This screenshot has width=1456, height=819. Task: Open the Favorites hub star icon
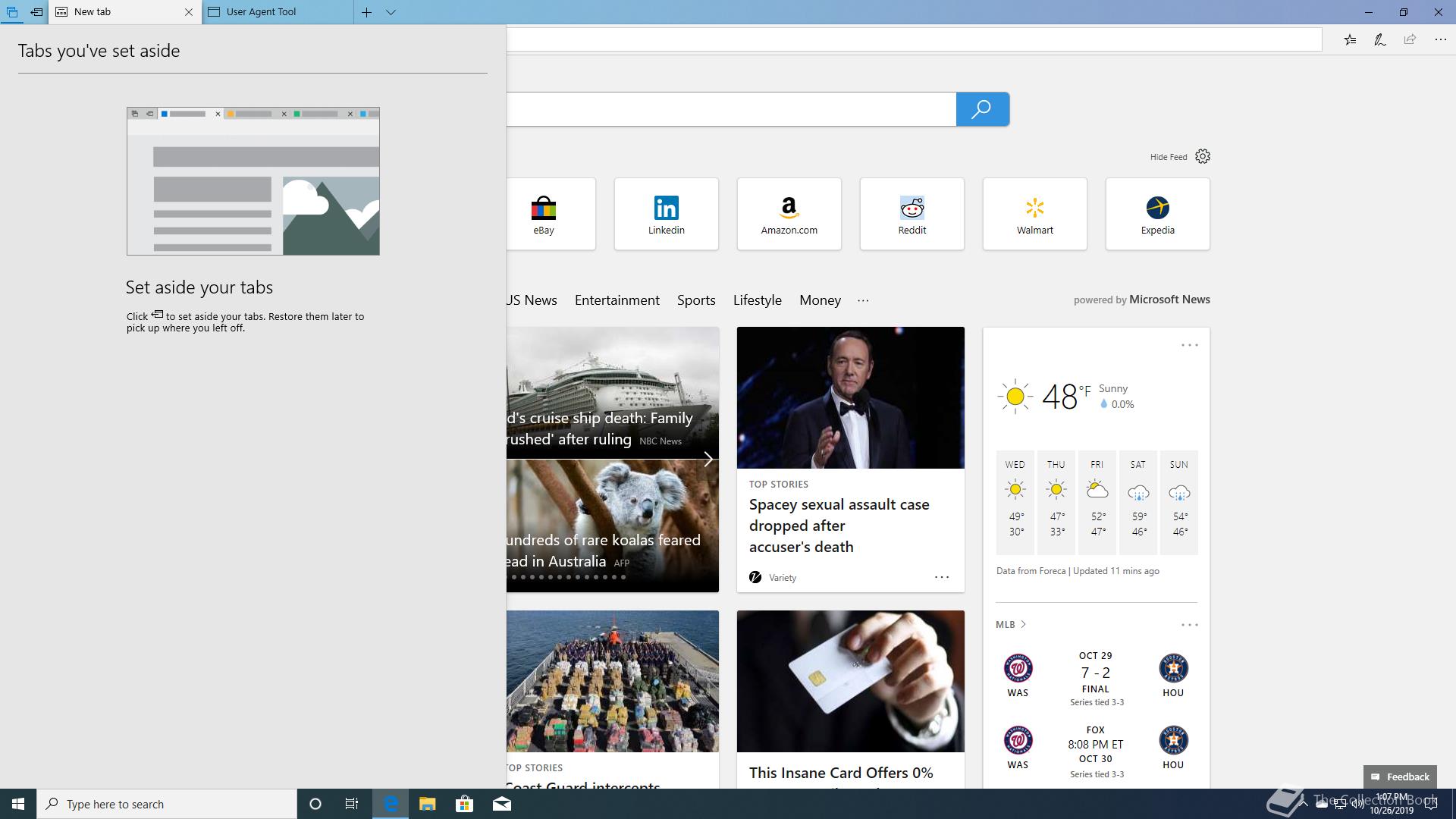coord(1350,39)
